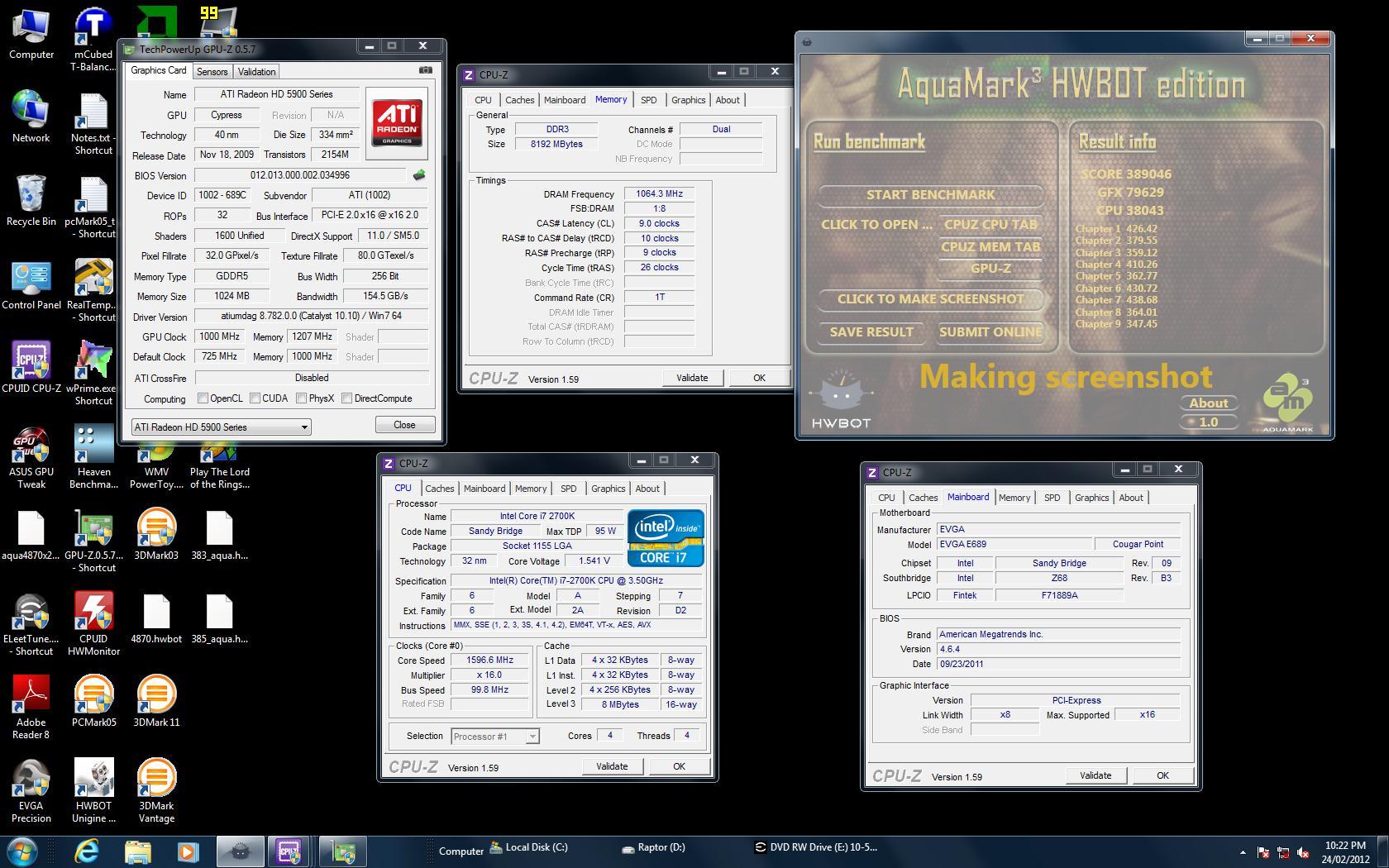
Task: Click GPU-Z BIOS save chip icon
Action: 418,175
